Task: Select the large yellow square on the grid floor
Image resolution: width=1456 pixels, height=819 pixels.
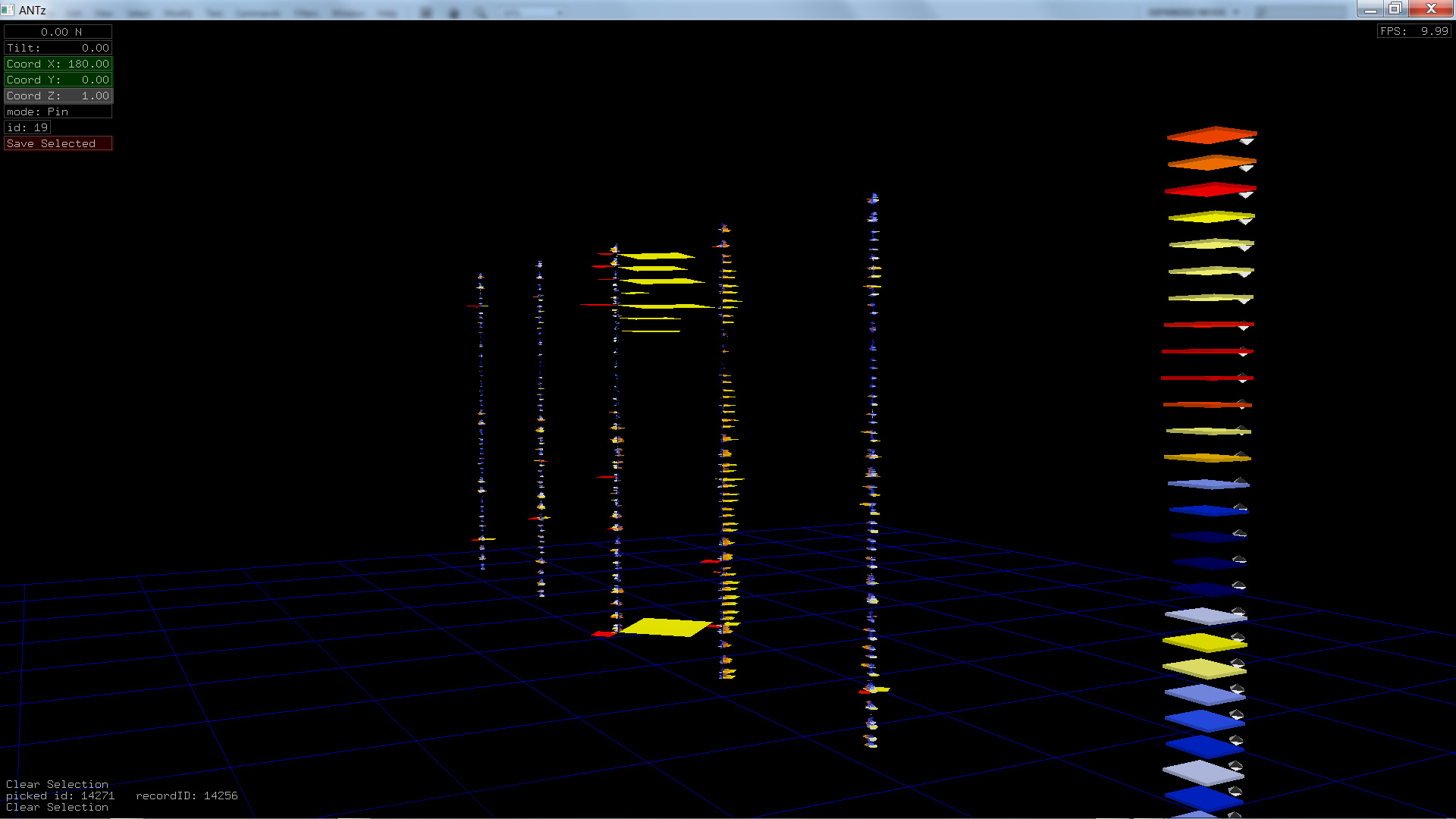Action: [x=665, y=627]
